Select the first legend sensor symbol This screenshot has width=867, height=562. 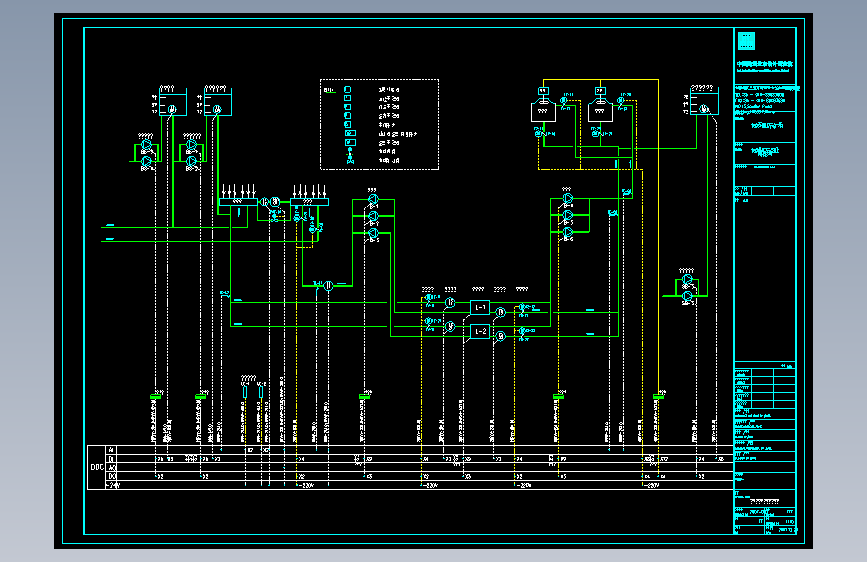click(348, 89)
